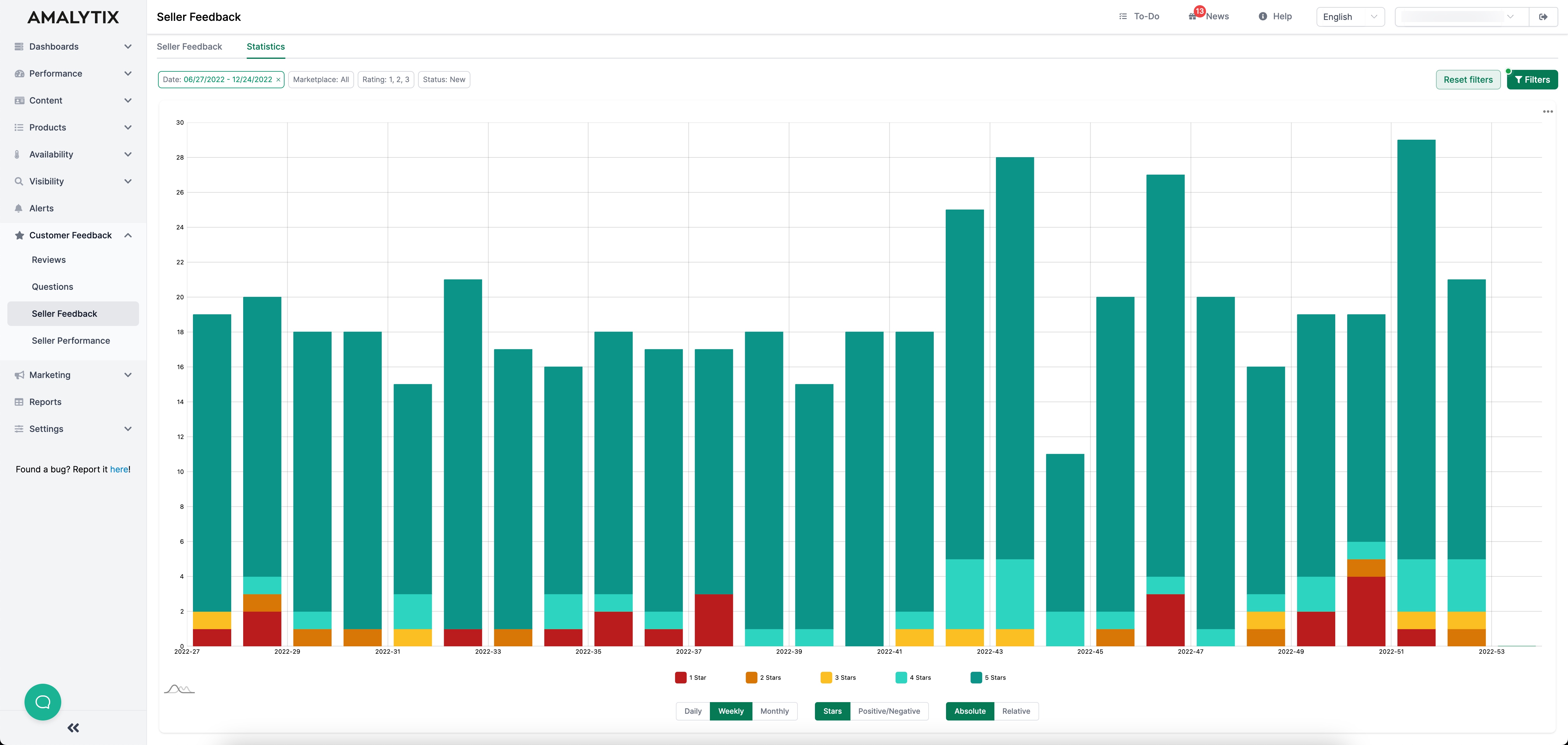Click the Customer Feedback star icon
1568x745 pixels.
tap(19, 235)
